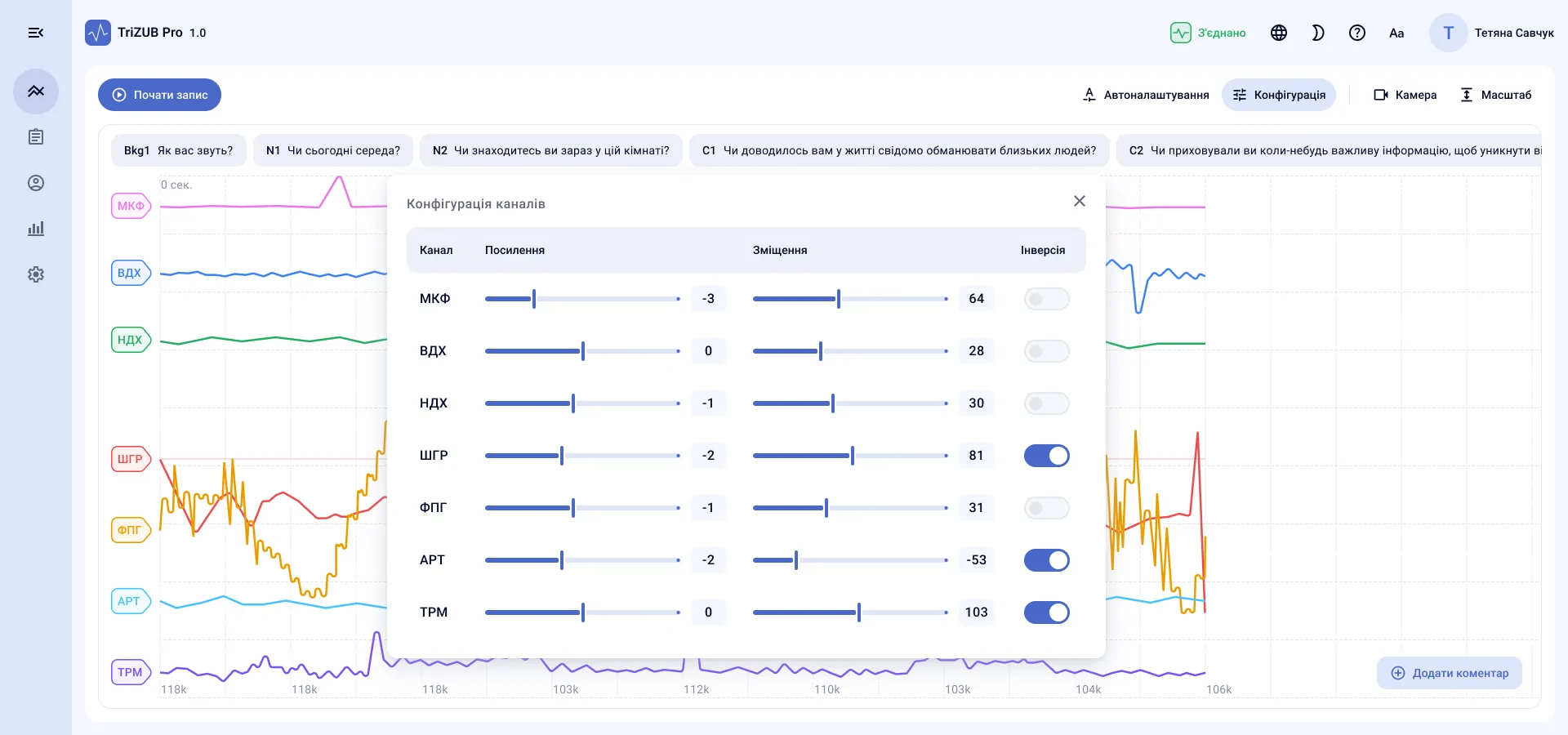Collapse the sidebar menu icon

36,33
